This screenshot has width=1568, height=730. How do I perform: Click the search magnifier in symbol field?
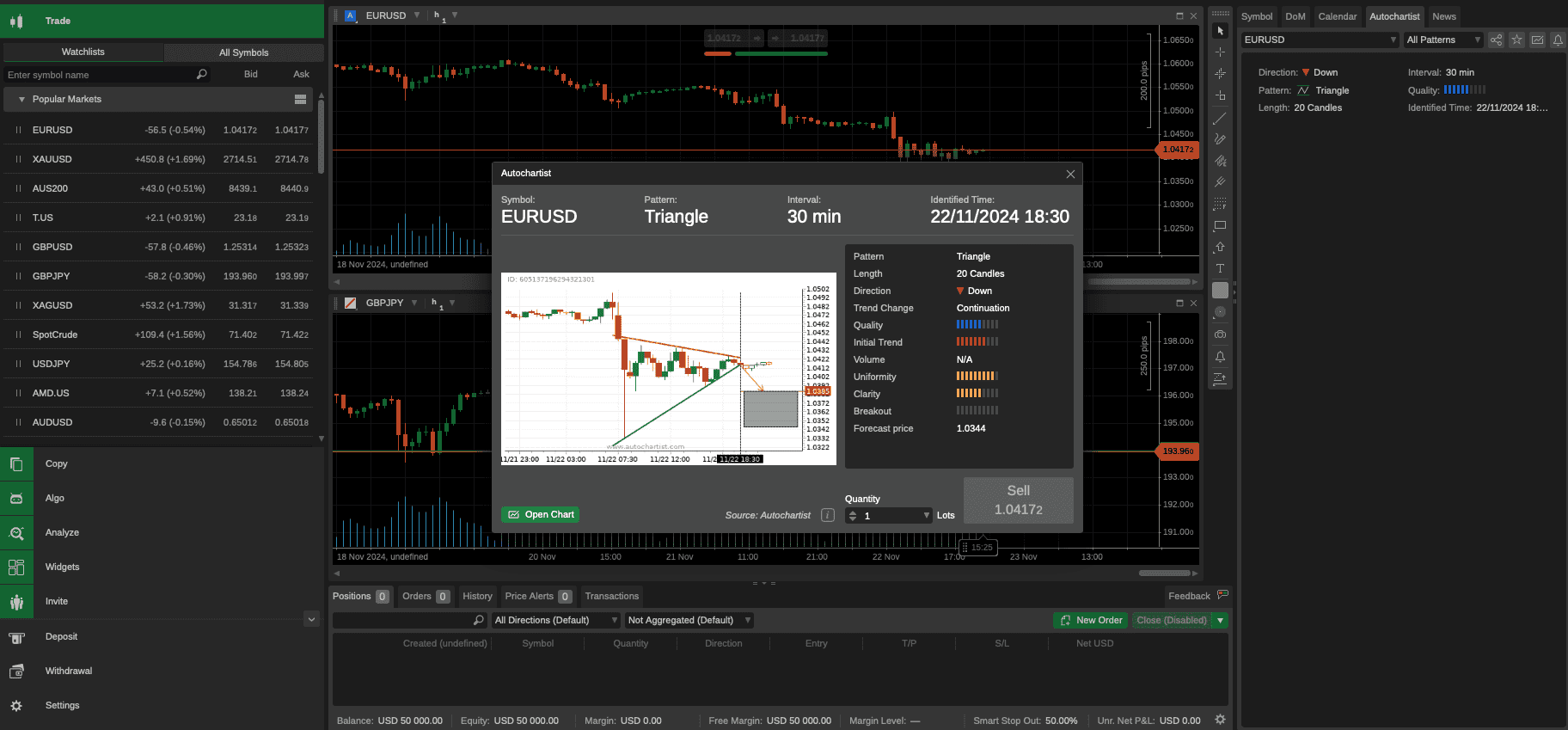click(202, 75)
